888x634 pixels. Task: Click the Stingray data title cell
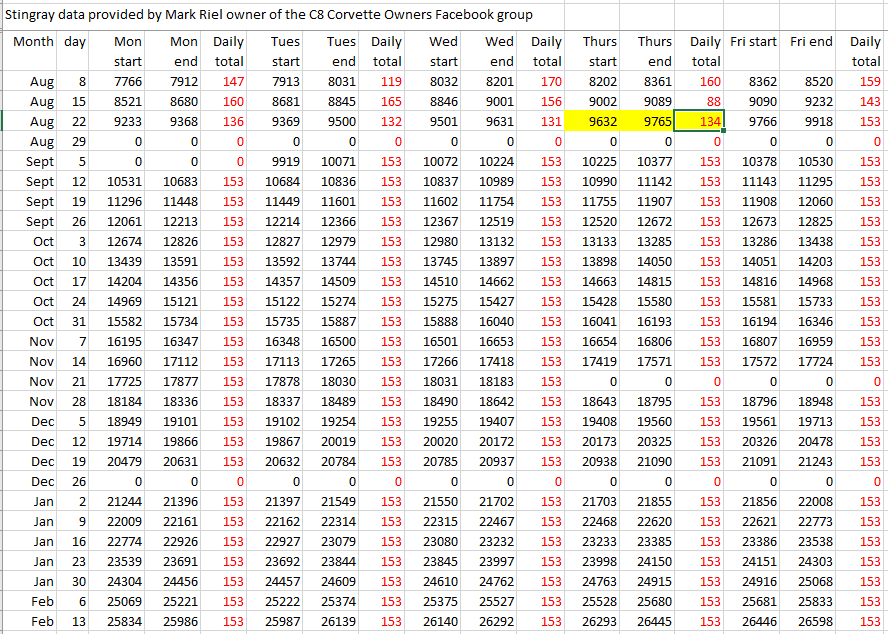pyautogui.click(x=270, y=15)
